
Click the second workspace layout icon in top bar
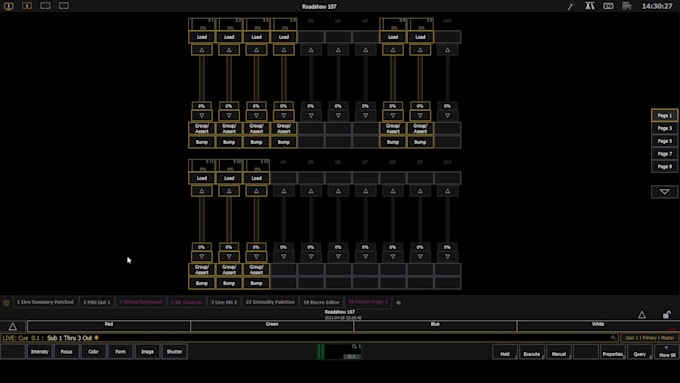(x=27, y=6)
